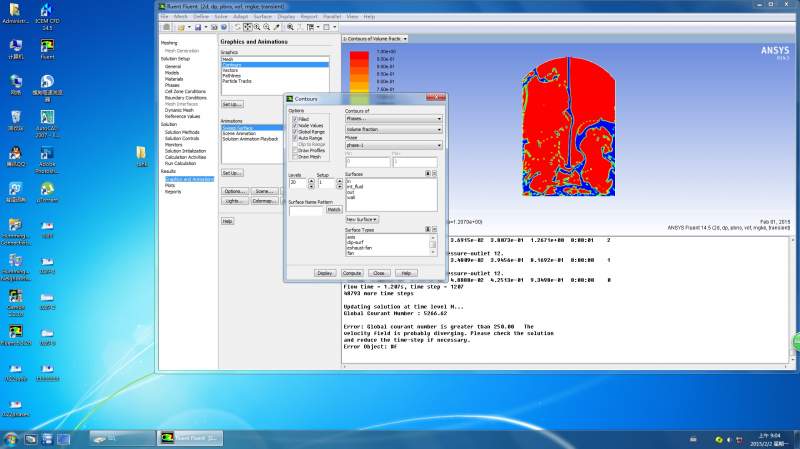This screenshot has height=449, width=800.
Task: Expand the save icon dropdown arrow
Action: [206, 27]
